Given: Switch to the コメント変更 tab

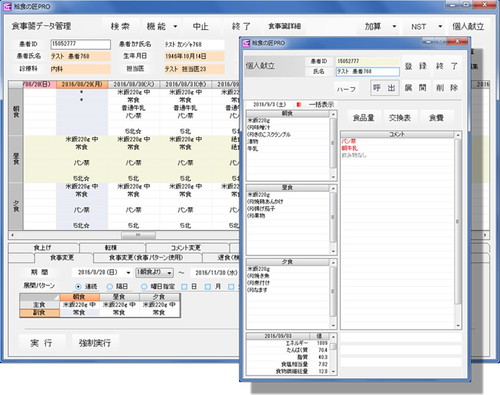Looking at the screenshot, I should (186, 248).
